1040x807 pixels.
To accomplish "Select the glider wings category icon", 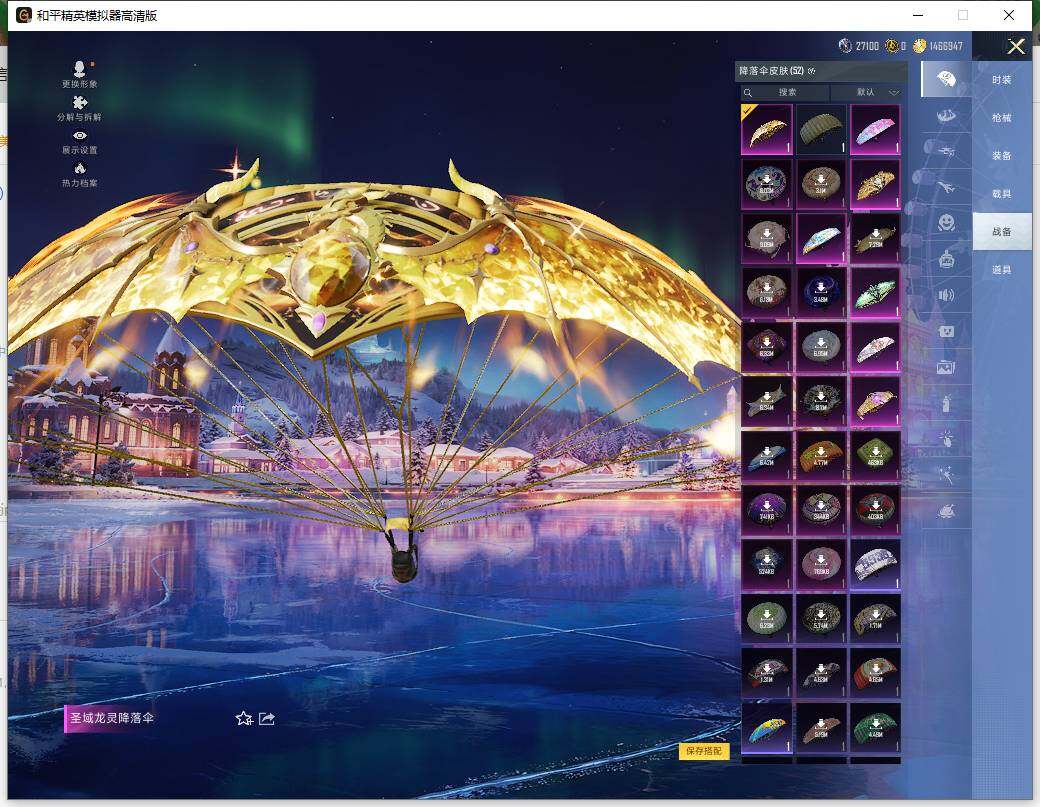I will pyautogui.click(x=946, y=115).
